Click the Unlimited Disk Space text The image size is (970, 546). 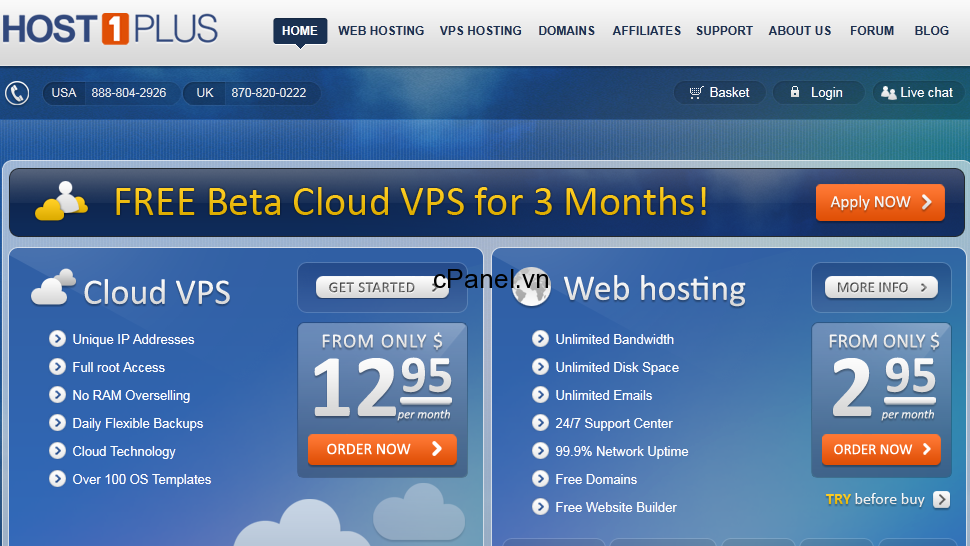[617, 367]
